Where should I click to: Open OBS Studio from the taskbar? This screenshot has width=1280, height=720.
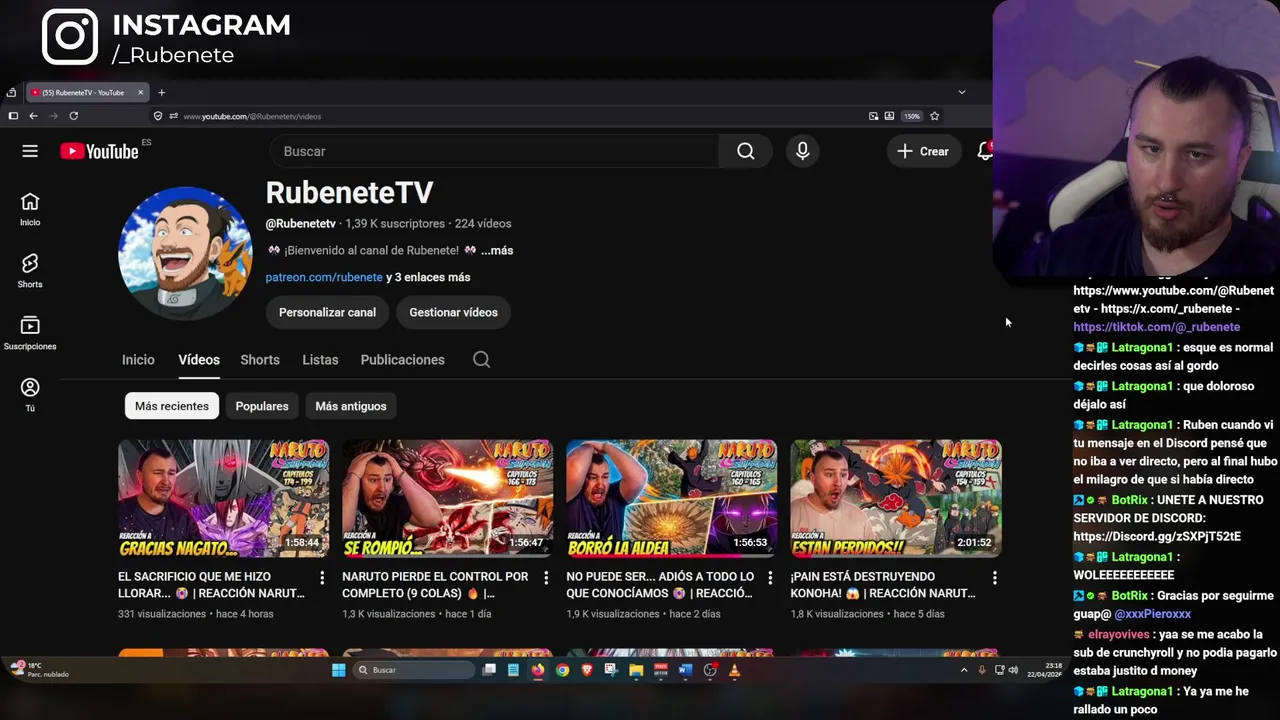(710, 670)
